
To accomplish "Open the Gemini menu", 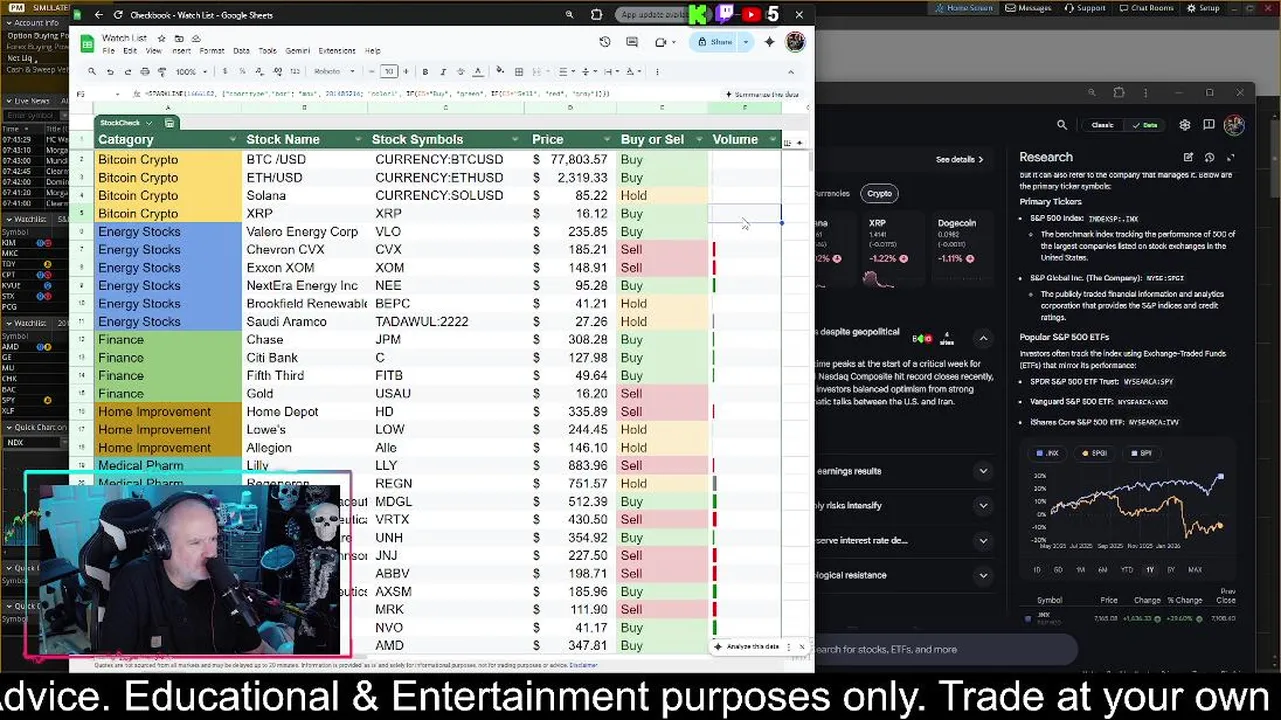I will tap(297, 51).
